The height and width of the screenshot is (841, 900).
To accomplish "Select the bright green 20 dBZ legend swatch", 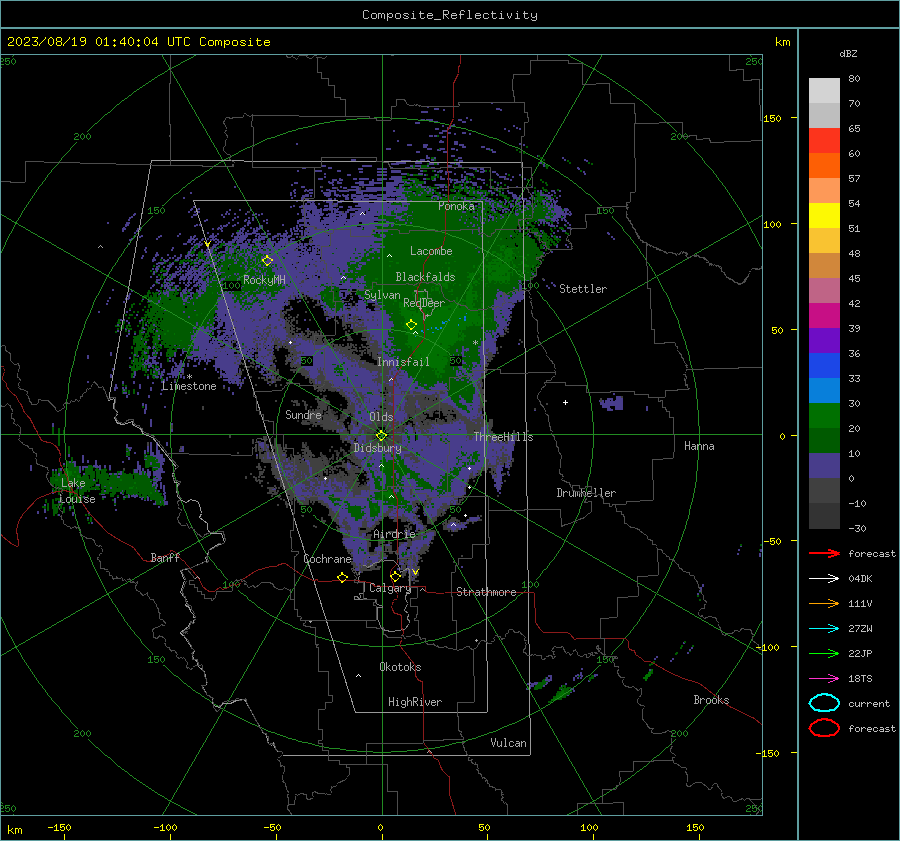I will (824, 416).
